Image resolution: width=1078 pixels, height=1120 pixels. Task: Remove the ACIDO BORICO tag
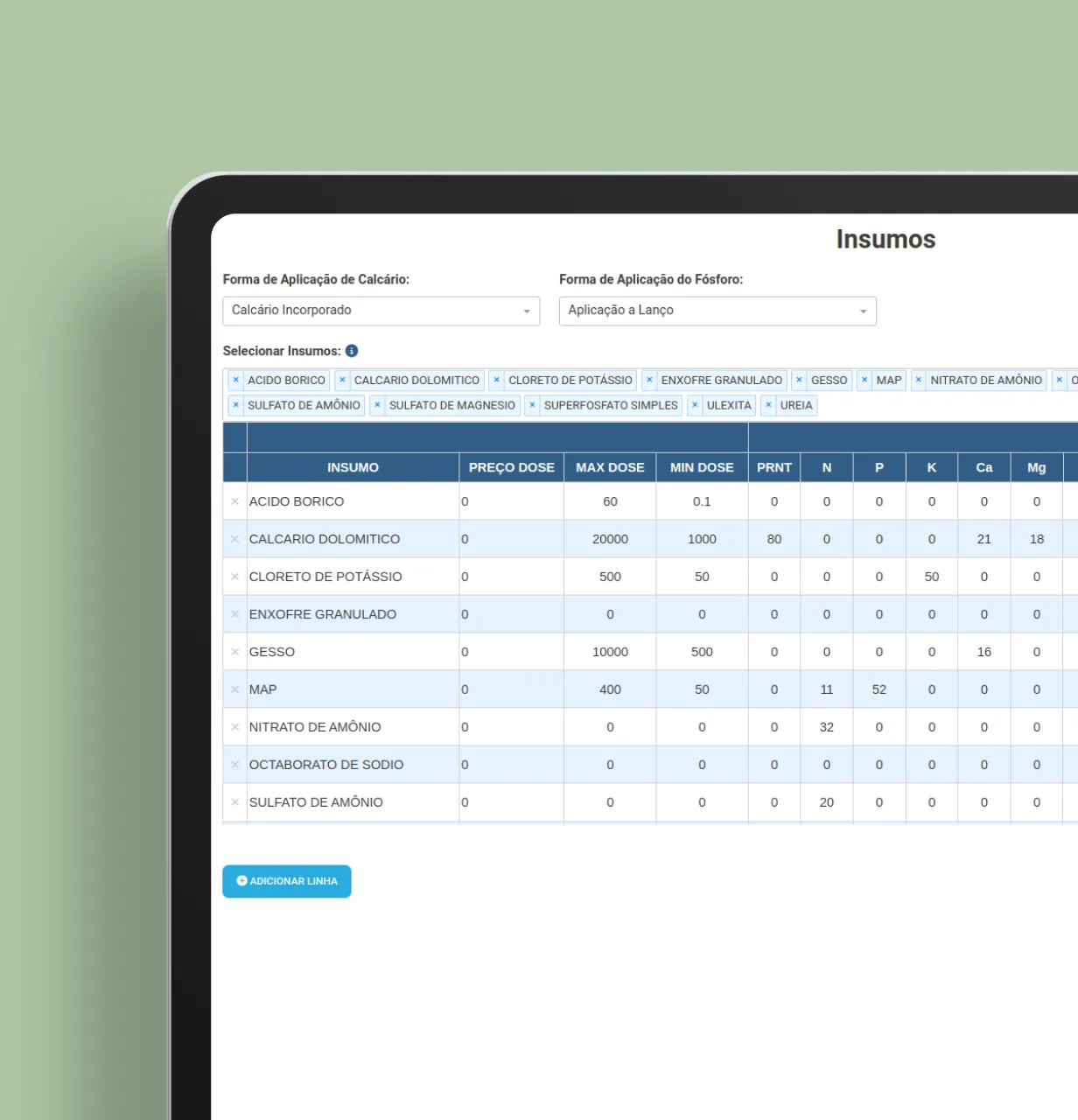235,380
